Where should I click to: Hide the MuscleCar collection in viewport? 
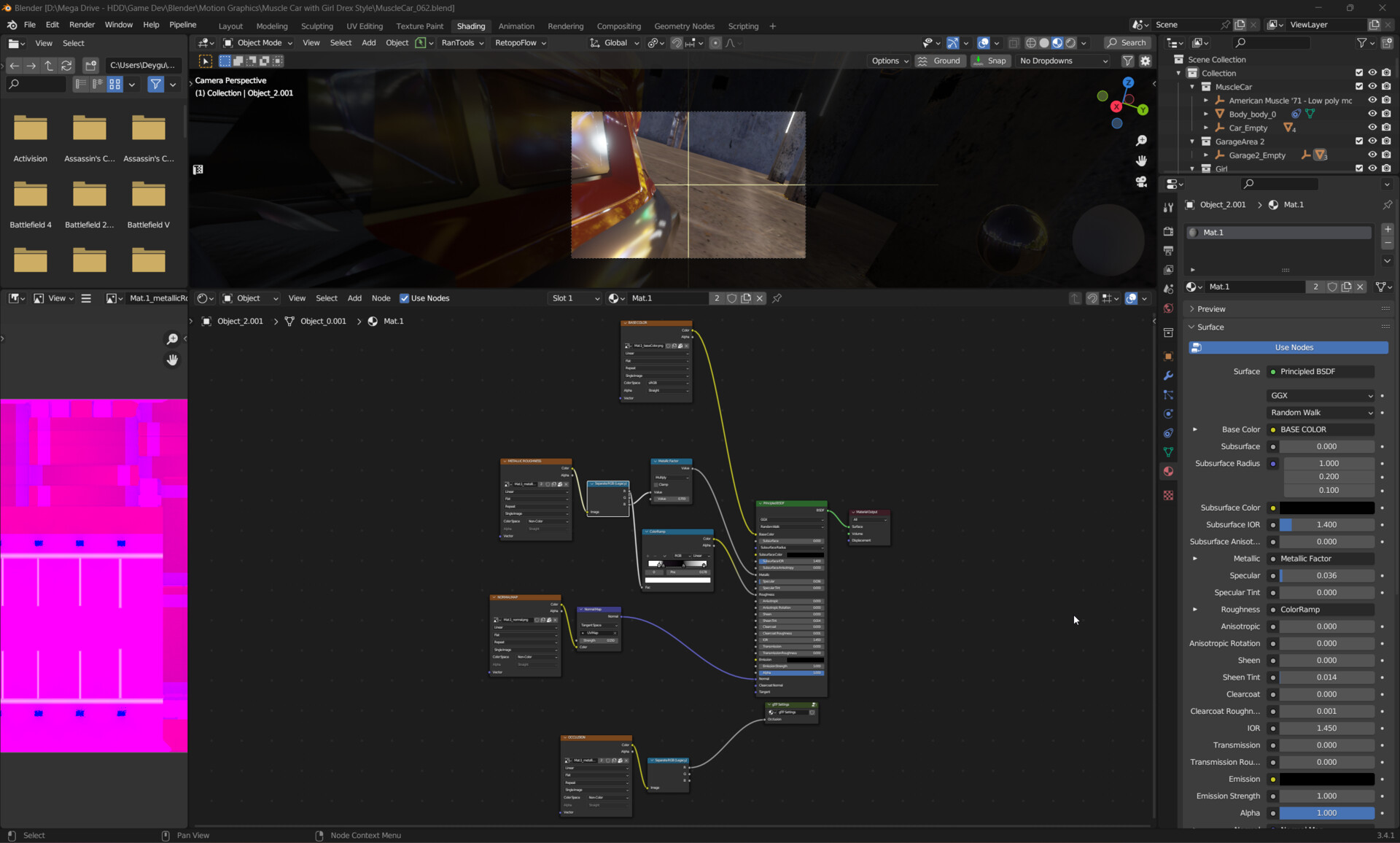click(1374, 87)
